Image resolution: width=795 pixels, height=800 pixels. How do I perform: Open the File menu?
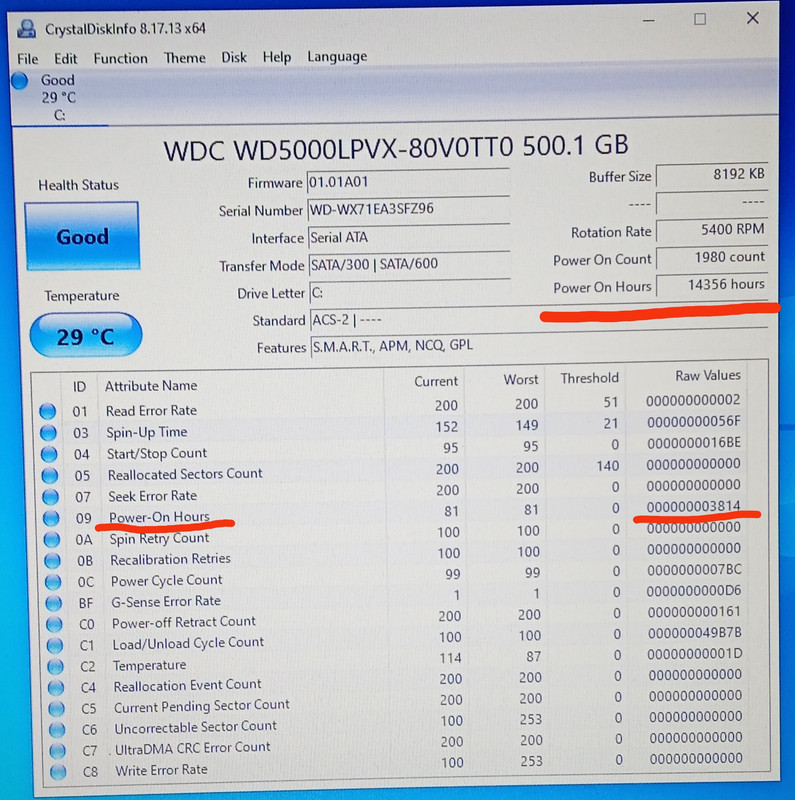(x=28, y=59)
